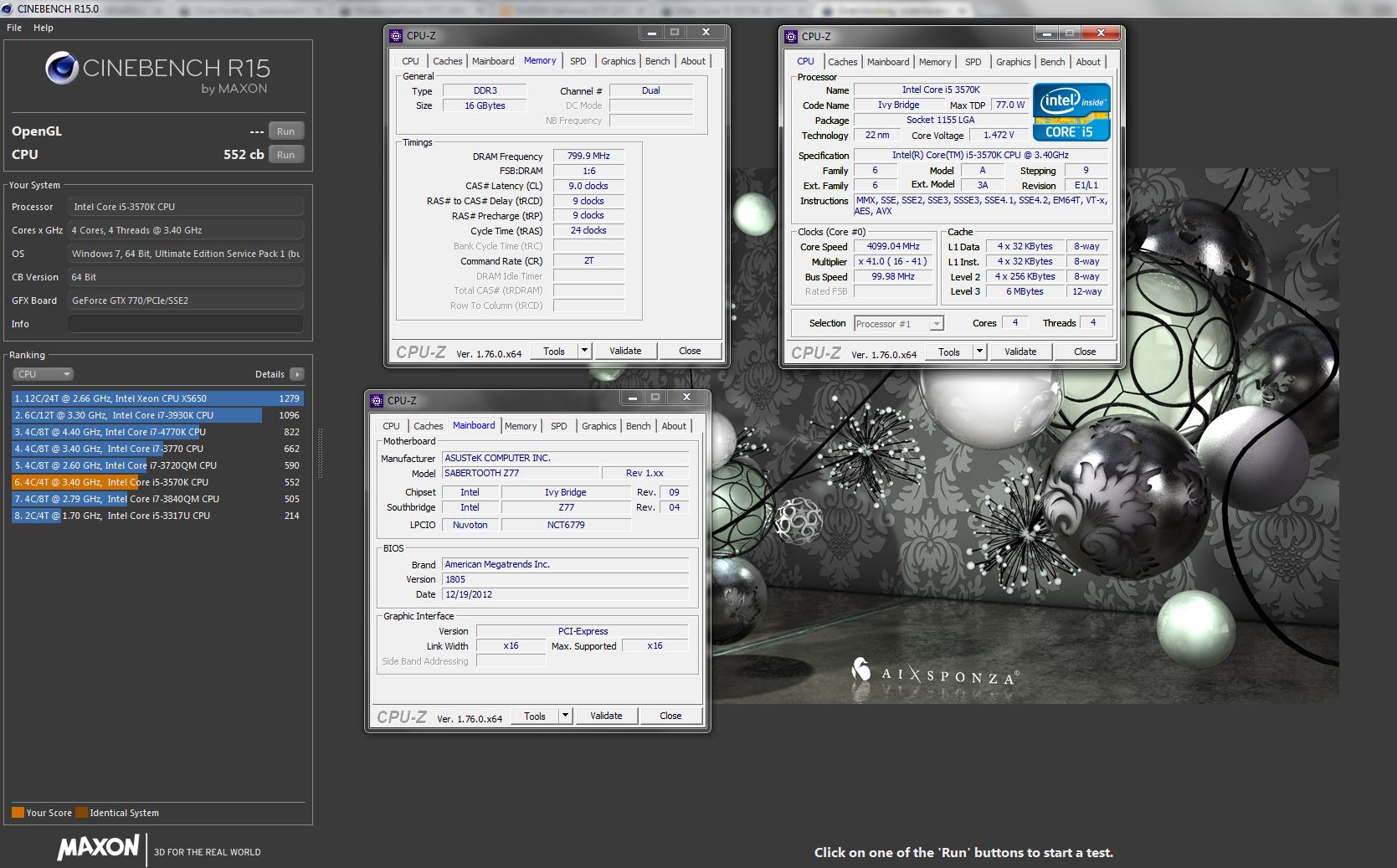Switch to SPD tab in Memory window

coord(578,61)
